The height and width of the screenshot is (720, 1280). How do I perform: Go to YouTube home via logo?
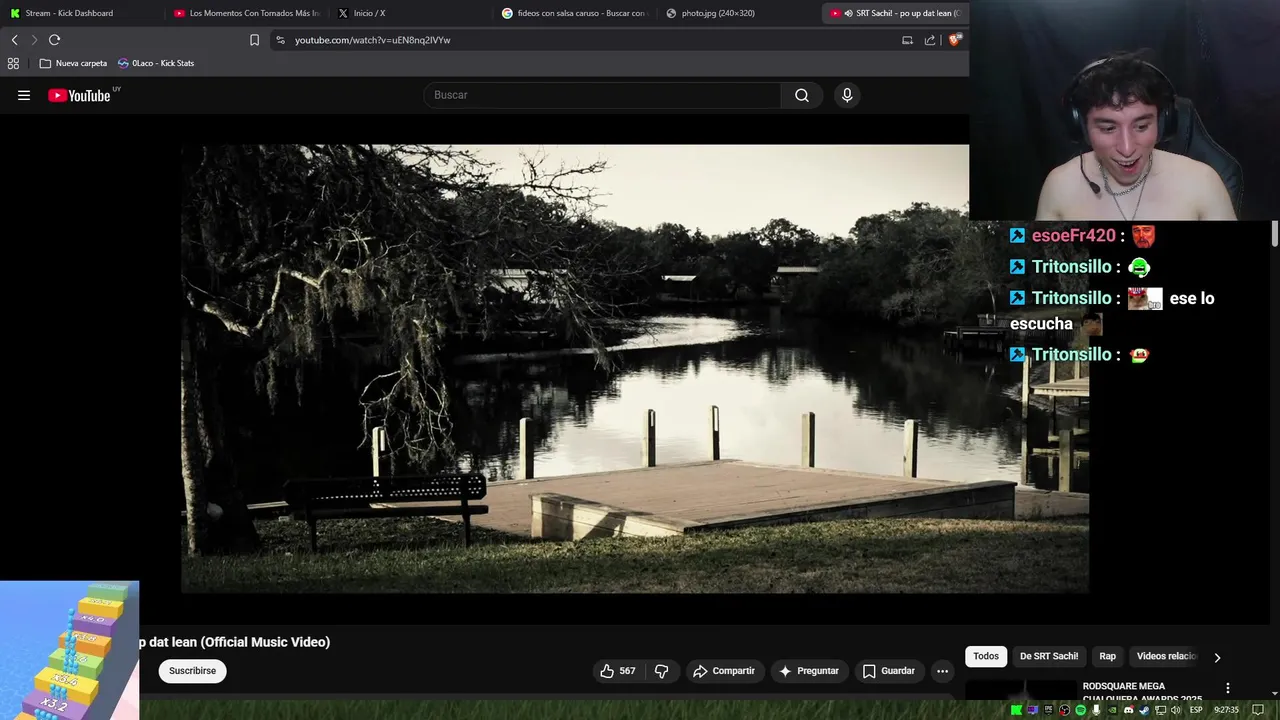click(79, 95)
